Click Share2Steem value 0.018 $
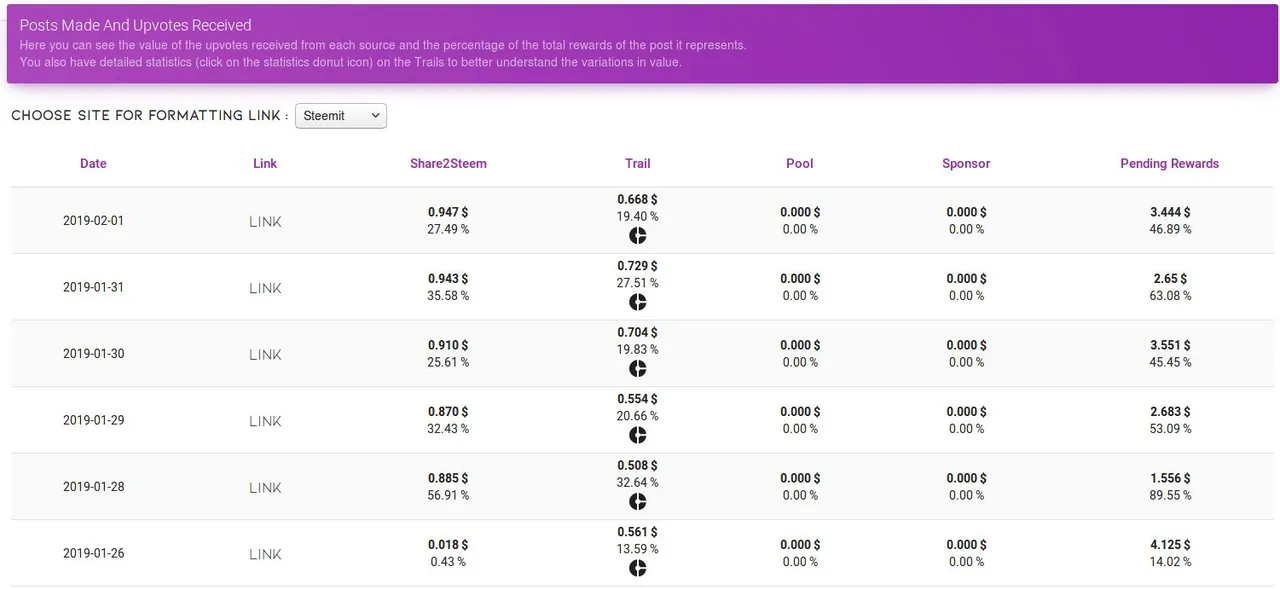This screenshot has height=589, width=1280. (x=448, y=544)
